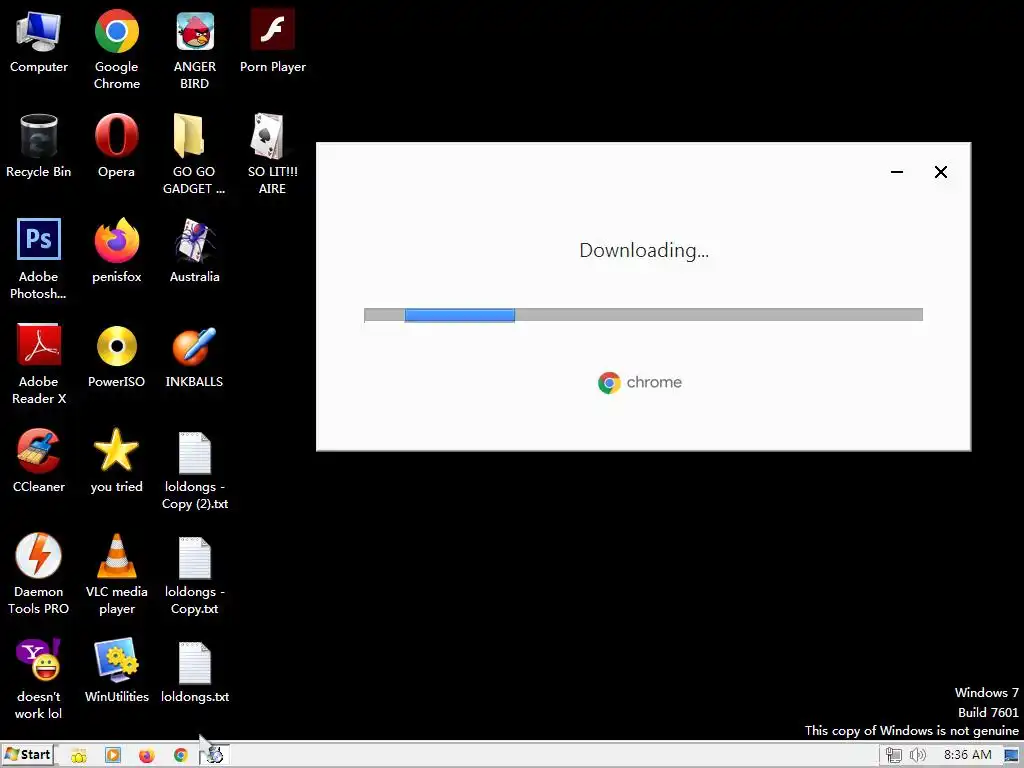Select the loldongs - Copy (2).txt file
This screenshot has height=768, width=1024.
tap(195, 470)
